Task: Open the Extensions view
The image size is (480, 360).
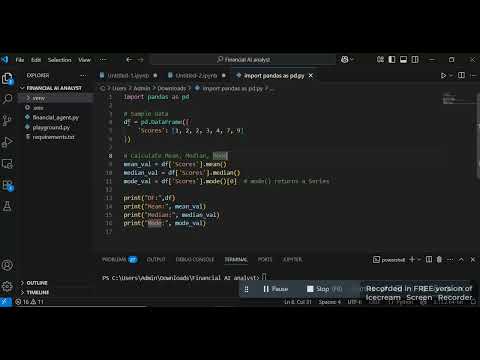Action: point(7,185)
